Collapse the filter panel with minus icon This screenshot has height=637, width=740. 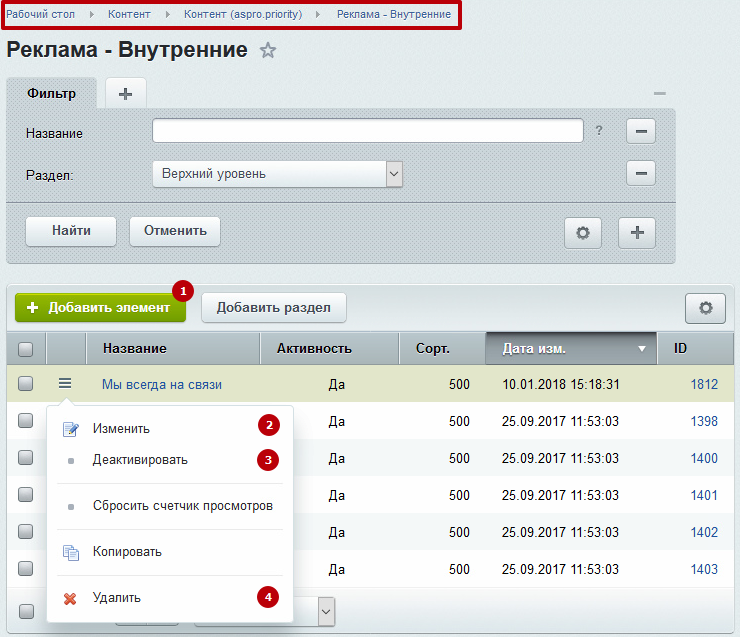point(659,93)
